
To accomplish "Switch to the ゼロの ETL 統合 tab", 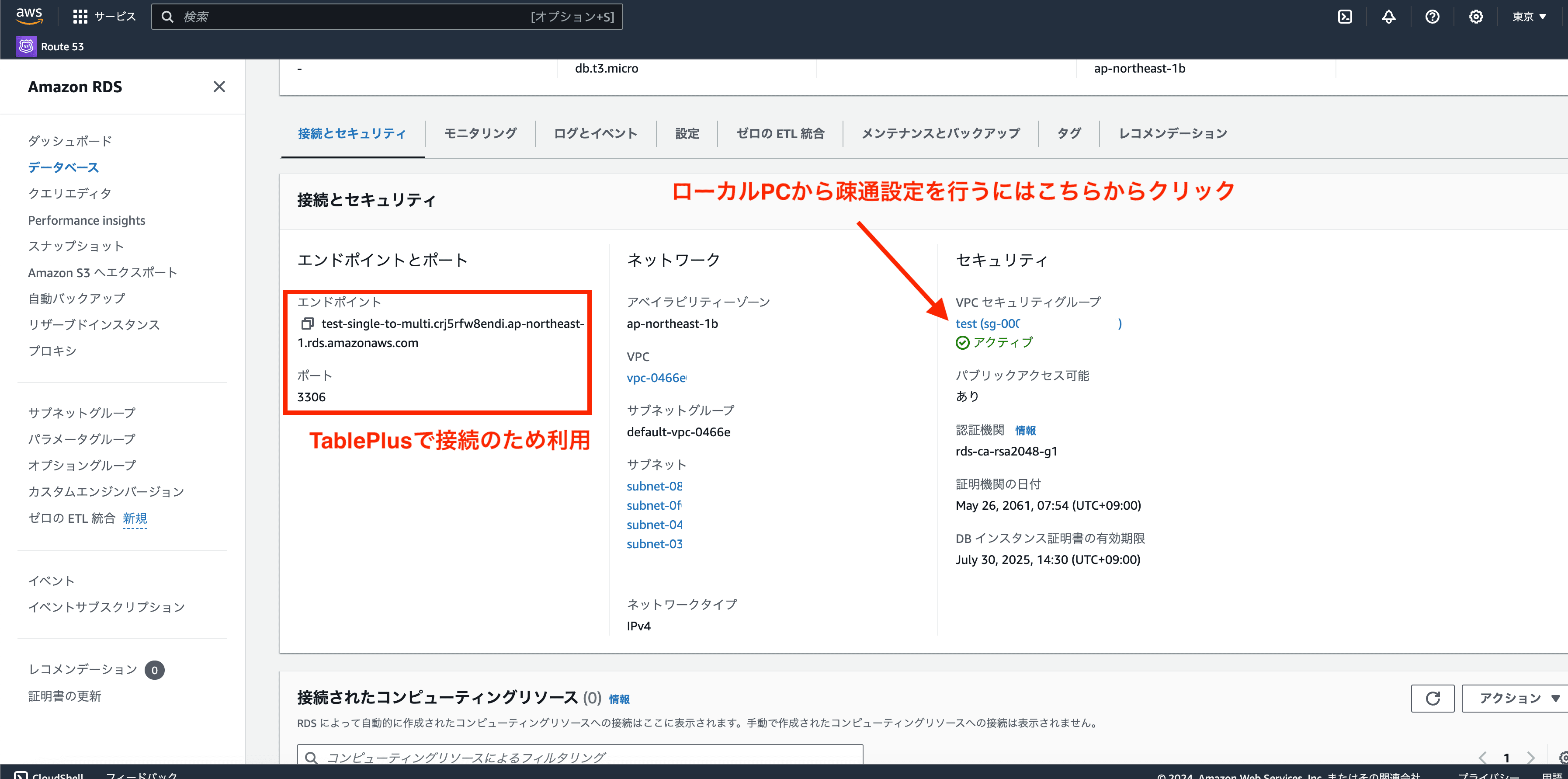I will click(x=781, y=133).
